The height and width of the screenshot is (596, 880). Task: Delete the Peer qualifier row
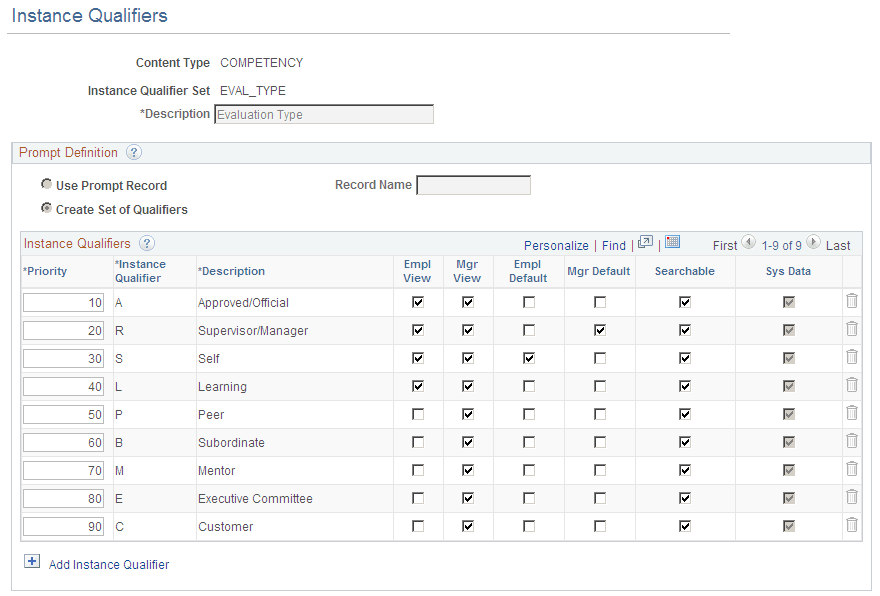tap(851, 412)
